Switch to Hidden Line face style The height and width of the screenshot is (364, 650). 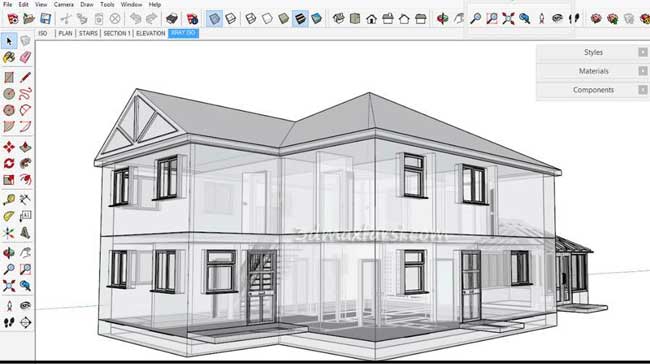267,19
